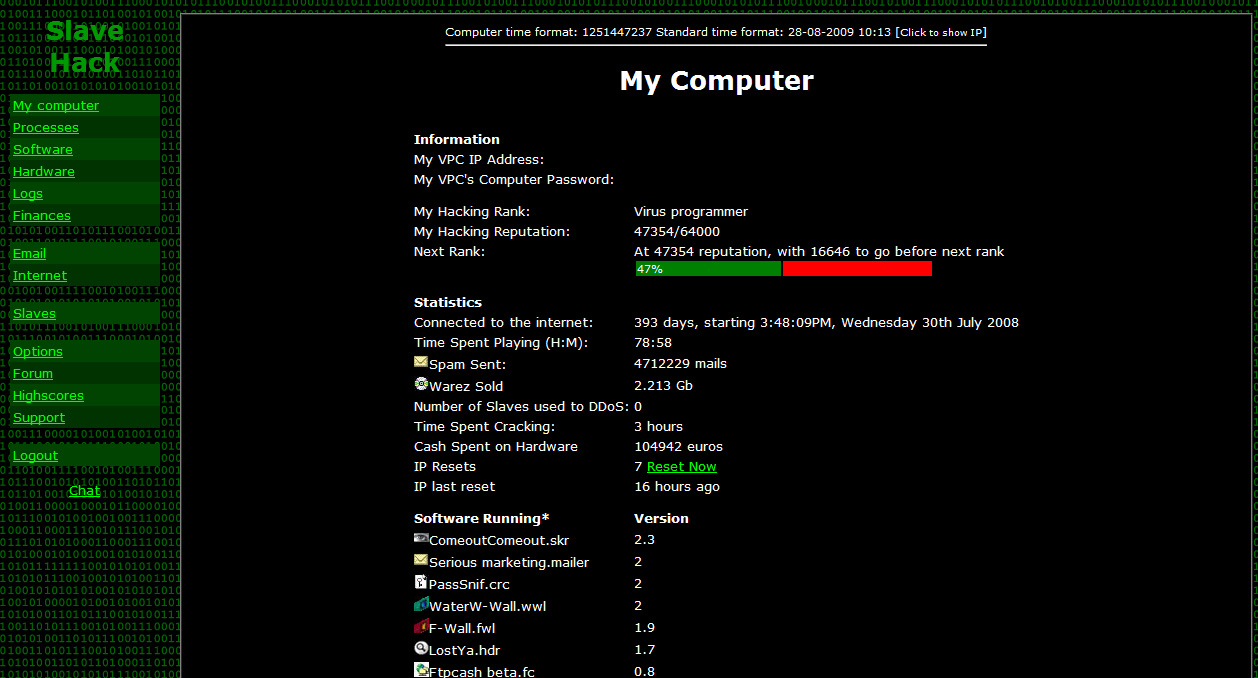Click the F-Wall.fwl firewall icon
1258x678 pixels.
point(420,626)
